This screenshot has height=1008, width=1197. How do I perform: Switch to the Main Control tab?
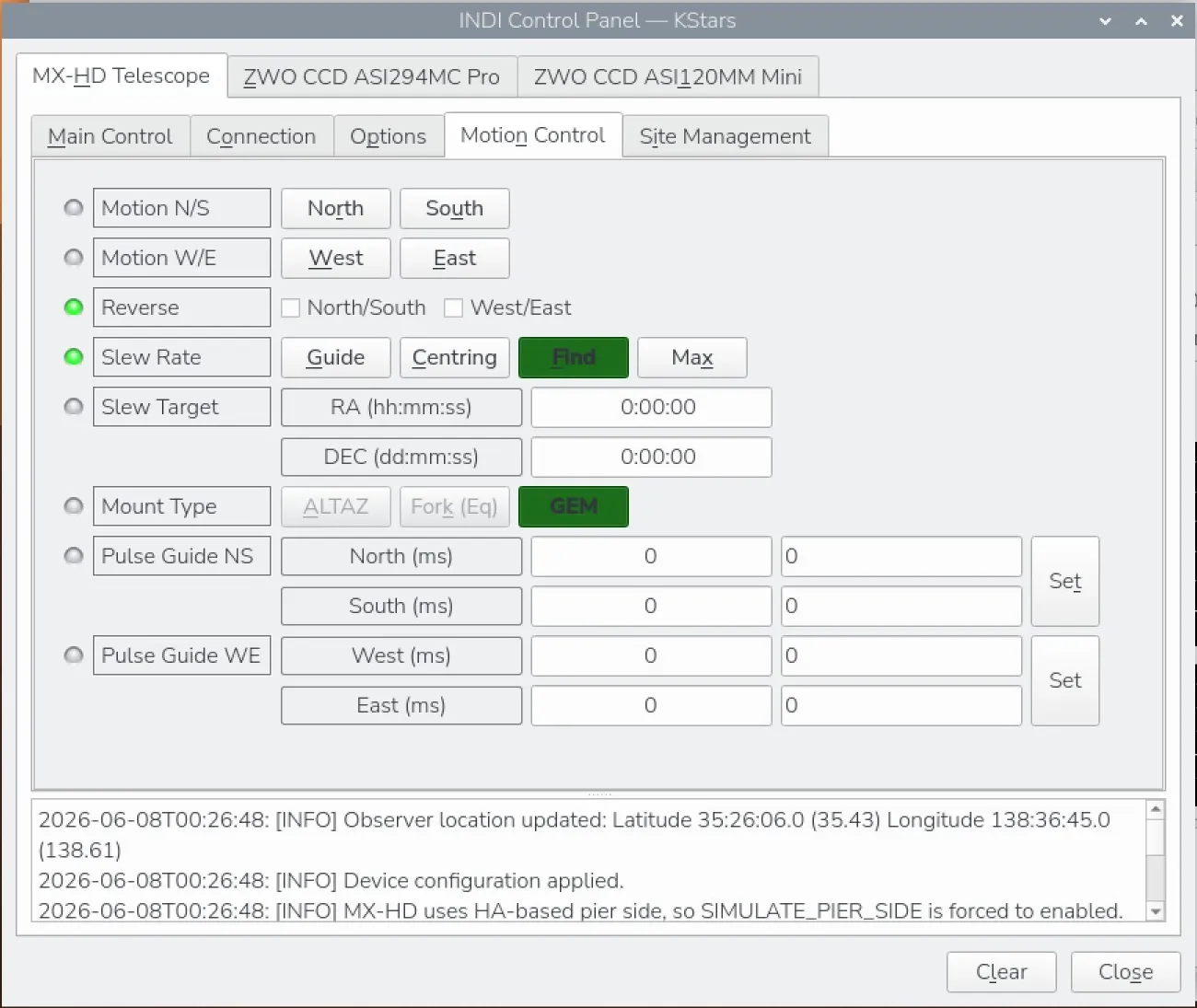[110, 136]
